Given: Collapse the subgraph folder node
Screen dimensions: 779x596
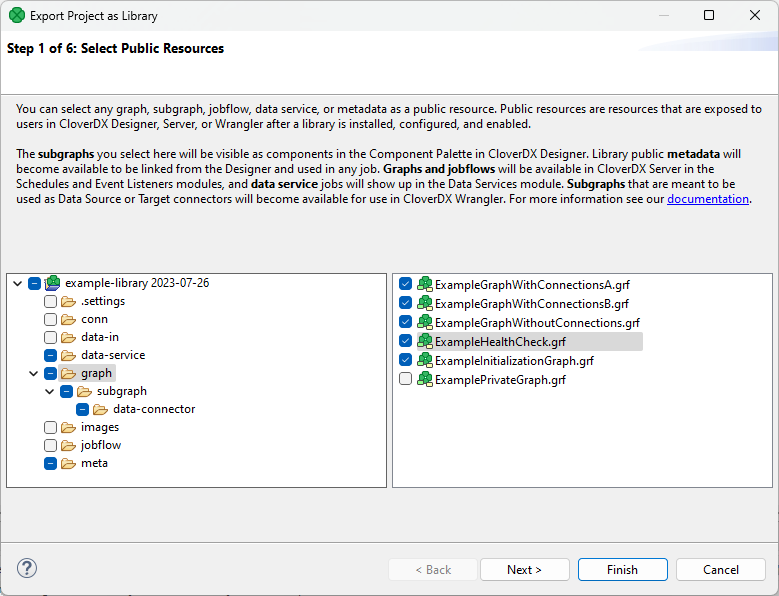Looking at the screenshot, I should (50, 391).
